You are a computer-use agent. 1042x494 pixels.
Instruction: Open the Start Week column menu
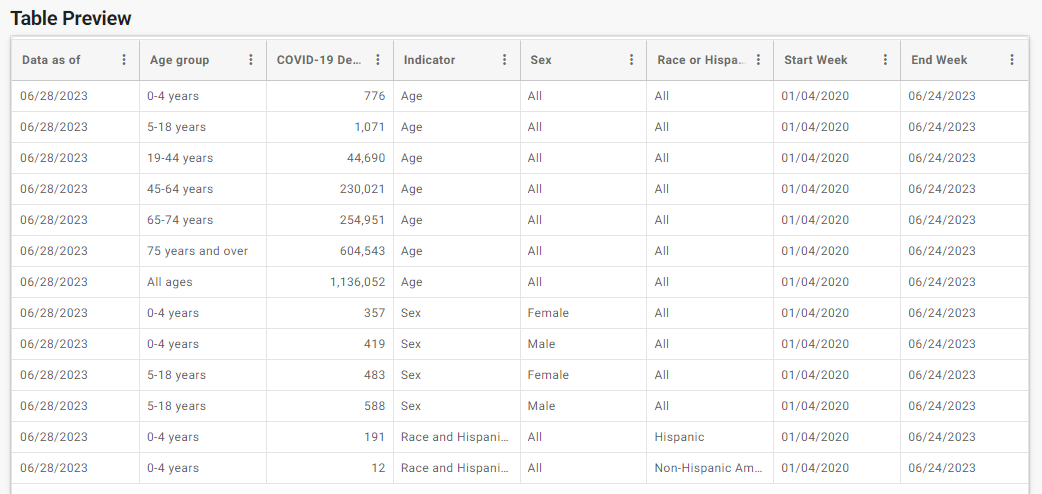(x=885, y=60)
